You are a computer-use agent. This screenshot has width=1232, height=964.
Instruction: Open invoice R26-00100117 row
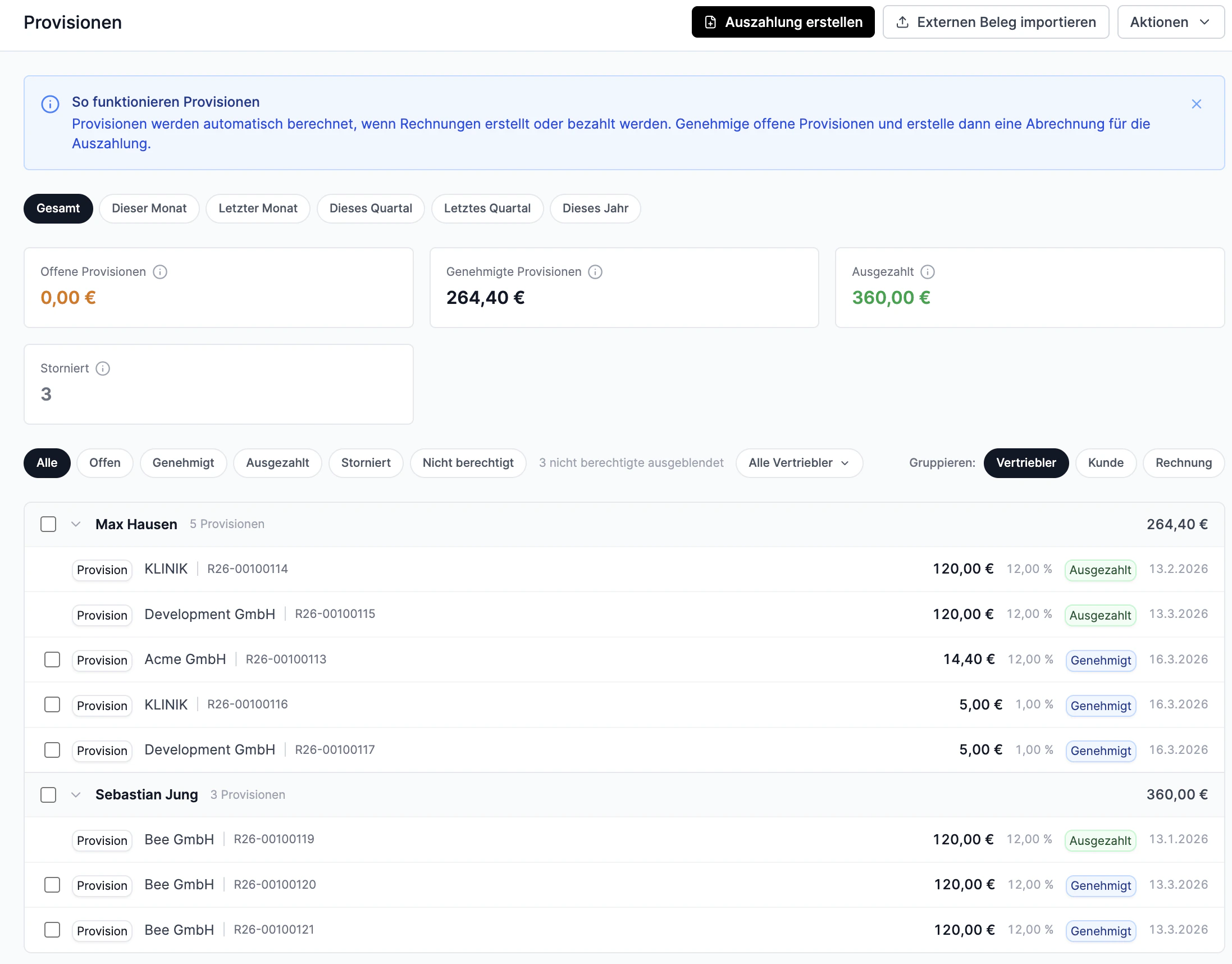tap(335, 749)
